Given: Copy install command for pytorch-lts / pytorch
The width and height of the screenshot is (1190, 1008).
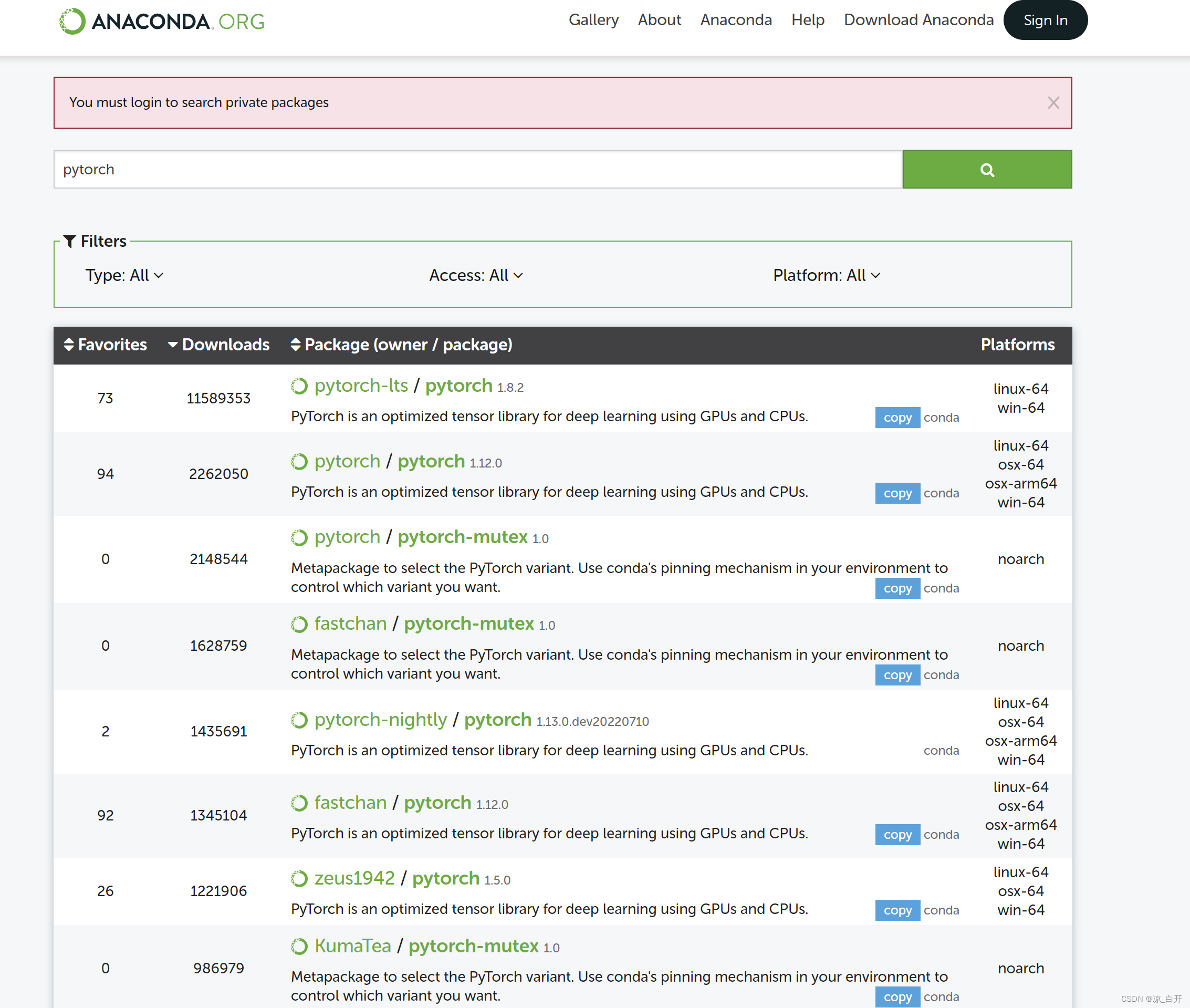Looking at the screenshot, I should [897, 418].
